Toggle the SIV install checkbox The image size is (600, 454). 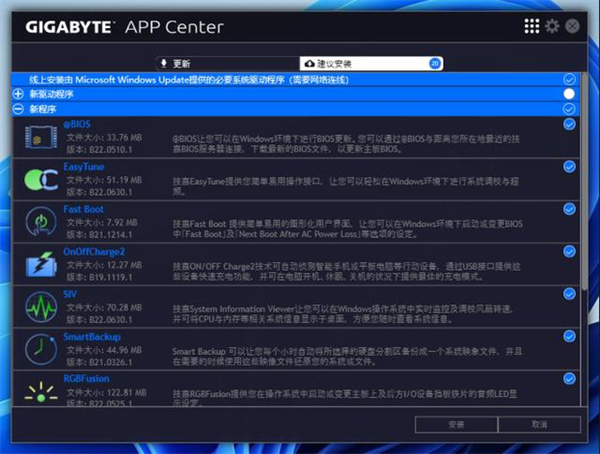[x=569, y=293]
